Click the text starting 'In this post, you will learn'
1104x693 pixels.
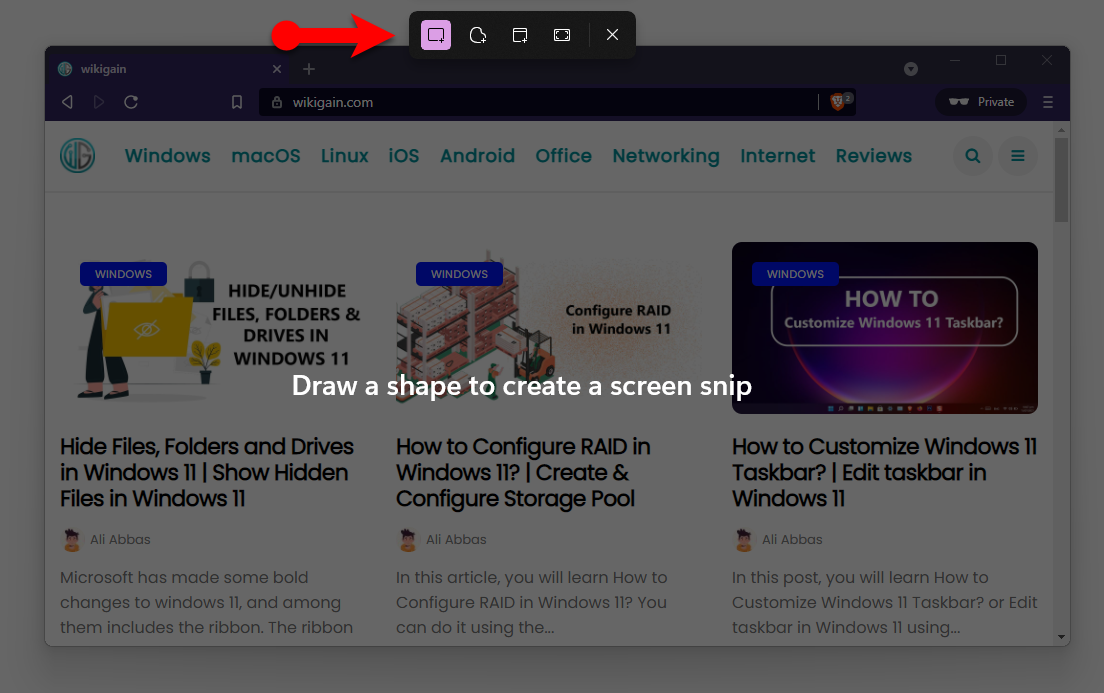coord(884,602)
